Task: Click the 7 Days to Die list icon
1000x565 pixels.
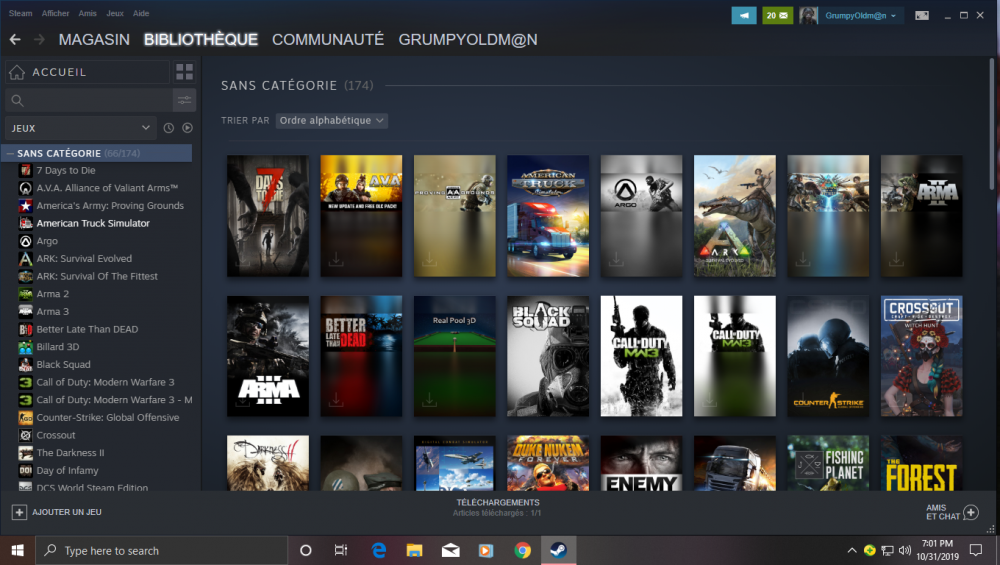Action: pos(26,170)
